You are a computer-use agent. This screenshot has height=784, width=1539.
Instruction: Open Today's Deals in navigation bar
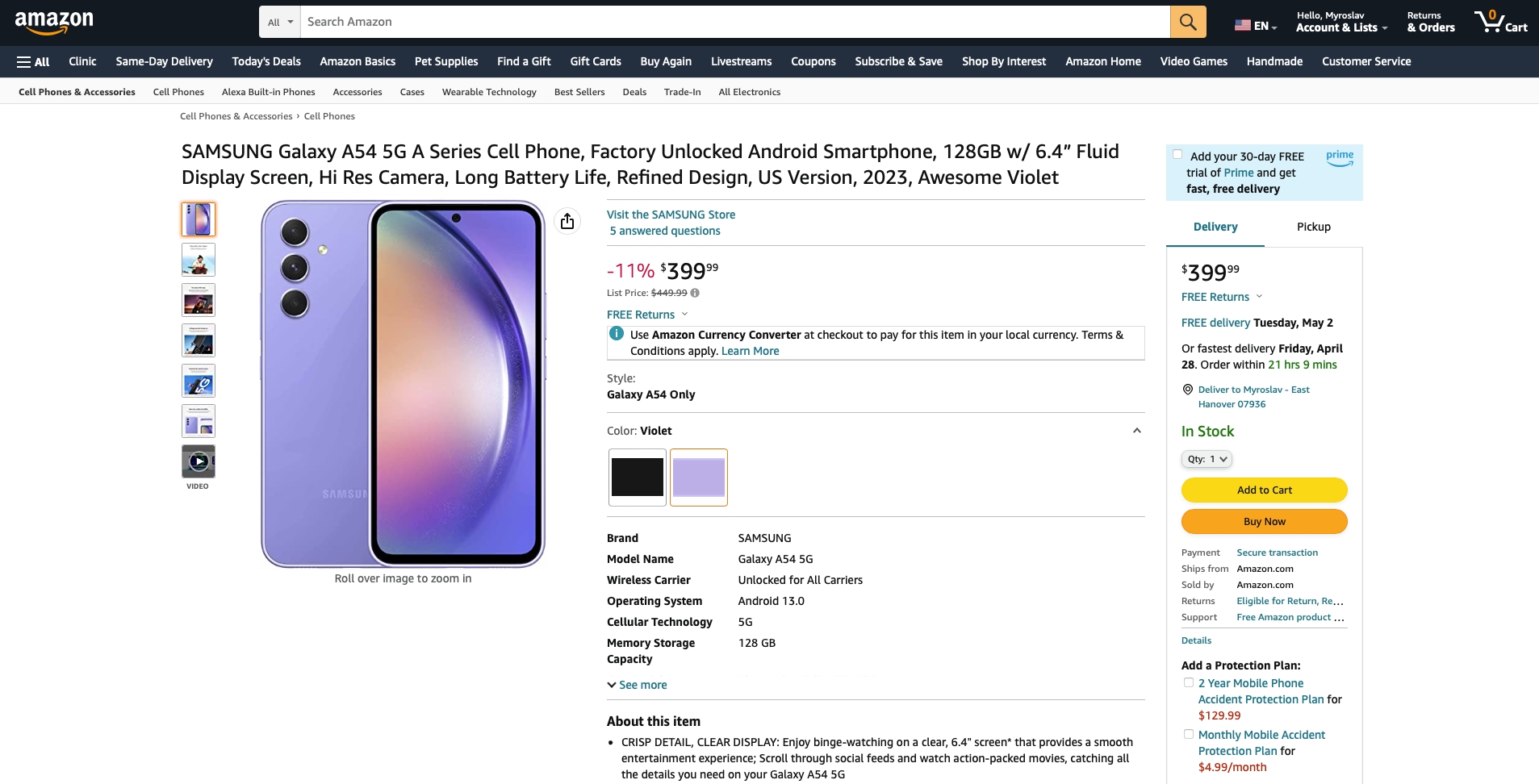tap(266, 61)
